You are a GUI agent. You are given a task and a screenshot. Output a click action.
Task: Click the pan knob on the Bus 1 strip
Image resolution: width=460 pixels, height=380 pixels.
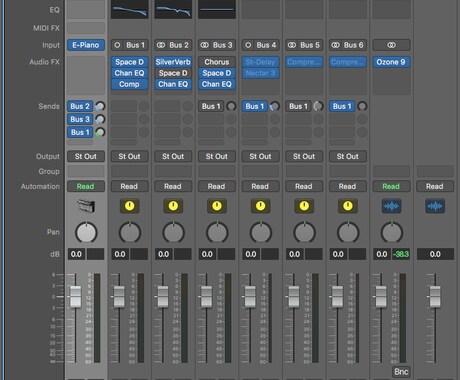pyautogui.click(x=130, y=232)
